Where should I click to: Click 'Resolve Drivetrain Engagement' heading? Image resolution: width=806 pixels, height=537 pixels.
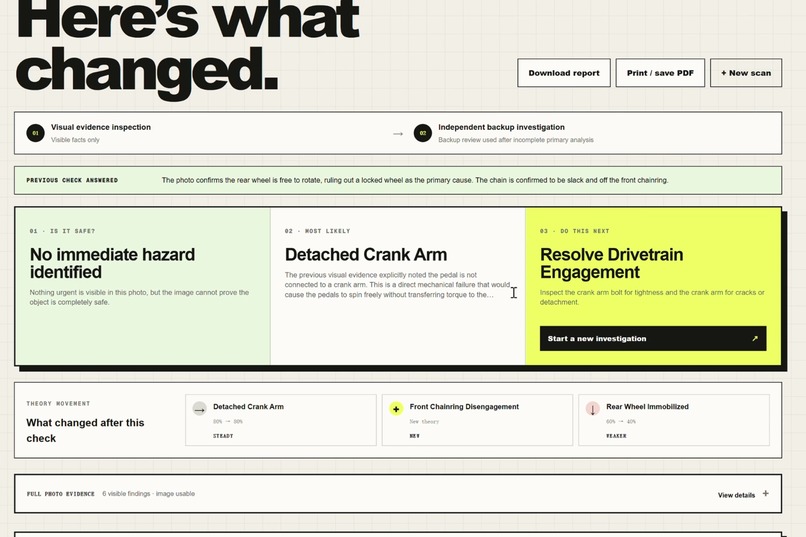coord(612,263)
